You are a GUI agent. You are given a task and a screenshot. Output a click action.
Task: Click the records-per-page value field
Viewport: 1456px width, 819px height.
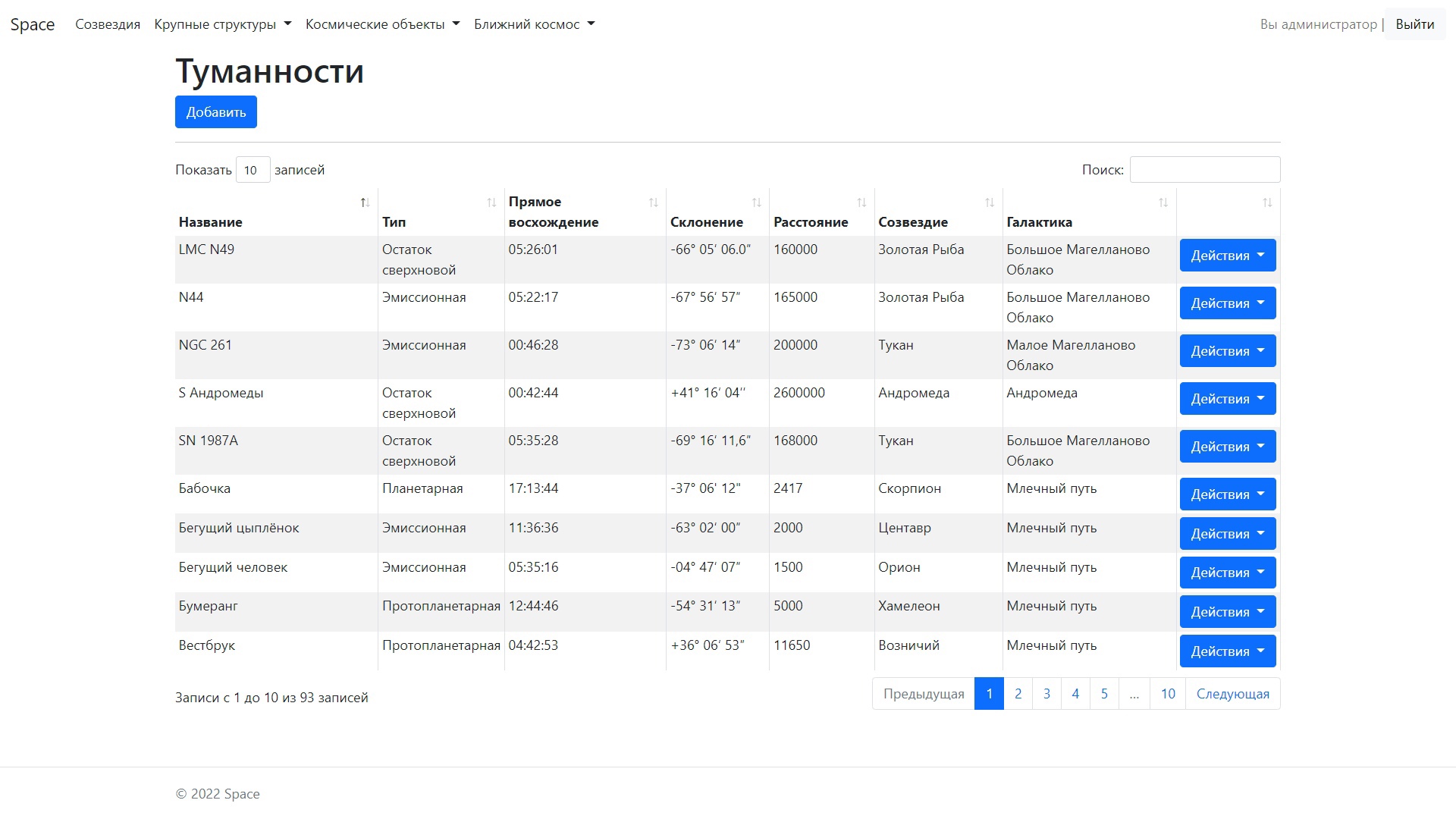pyautogui.click(x=253, y=169)
